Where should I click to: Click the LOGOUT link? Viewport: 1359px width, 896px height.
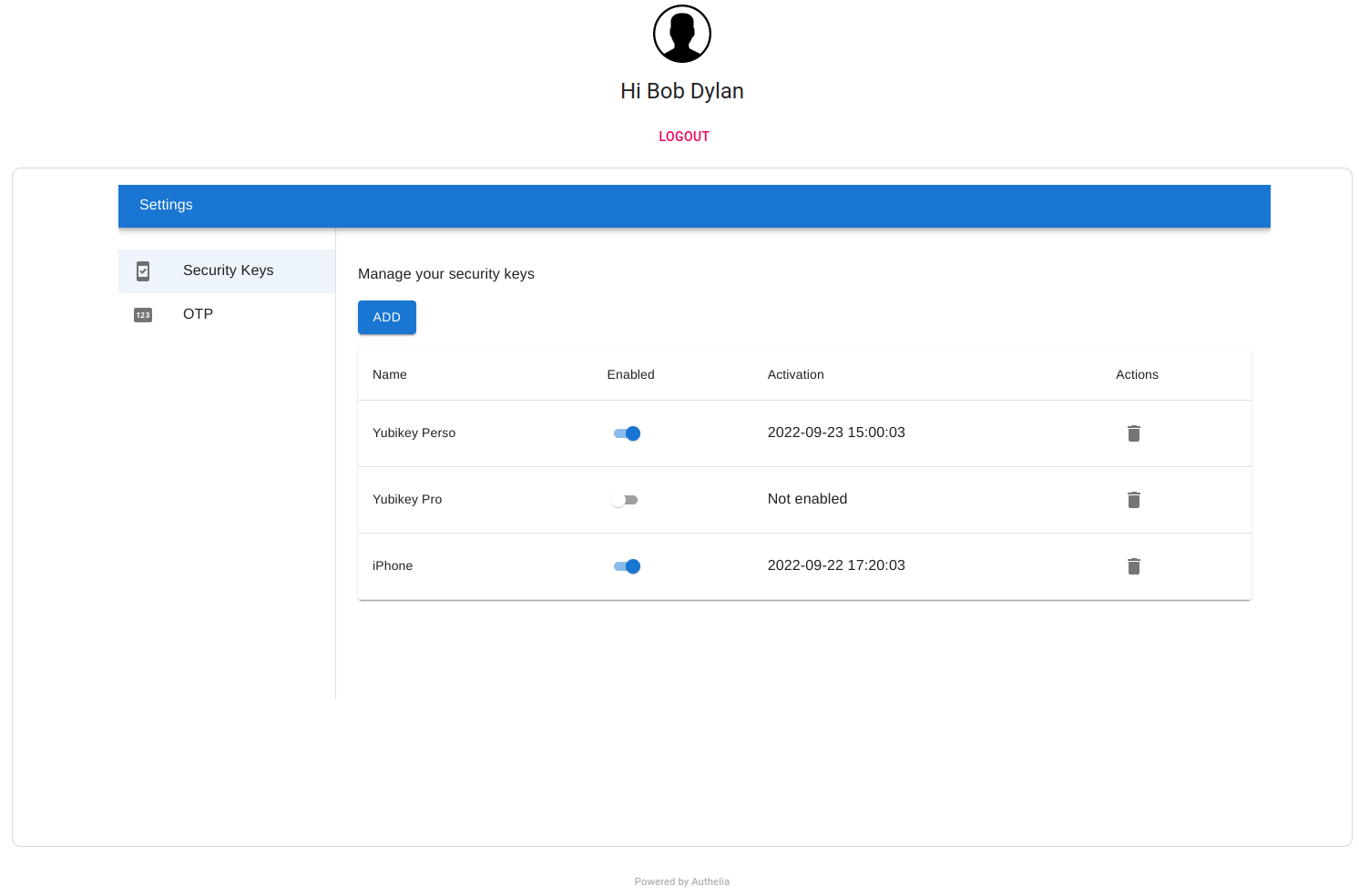pos(683,136)
